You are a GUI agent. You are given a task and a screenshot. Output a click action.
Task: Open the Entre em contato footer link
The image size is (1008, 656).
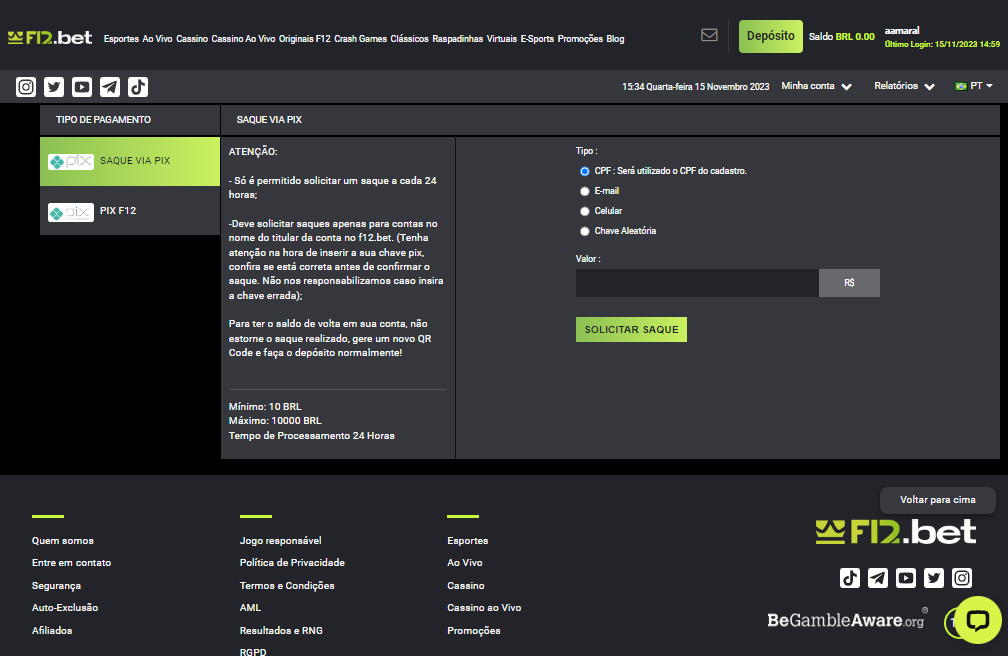pos(71,563)
